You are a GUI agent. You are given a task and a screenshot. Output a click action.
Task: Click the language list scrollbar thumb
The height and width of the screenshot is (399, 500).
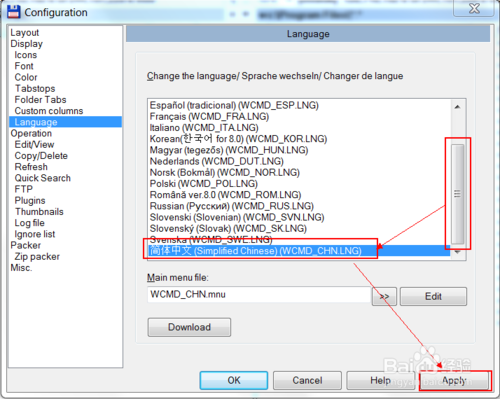point(457,194)
